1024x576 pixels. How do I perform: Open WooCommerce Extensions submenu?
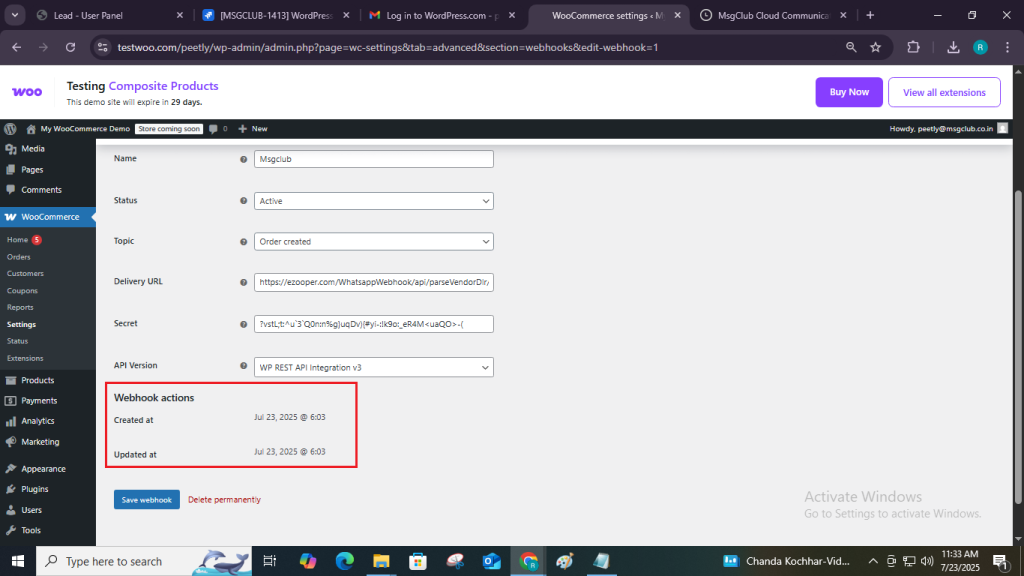25,359
